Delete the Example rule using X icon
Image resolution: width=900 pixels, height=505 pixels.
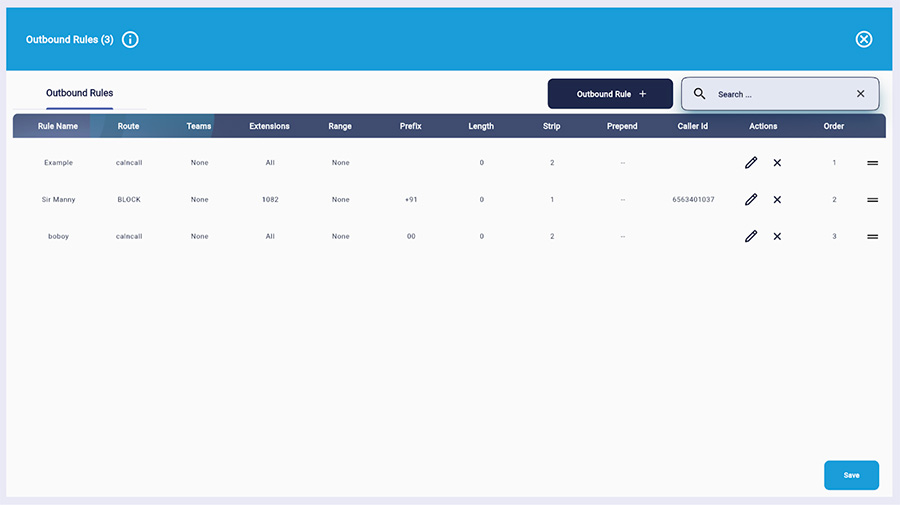(777, 163)
